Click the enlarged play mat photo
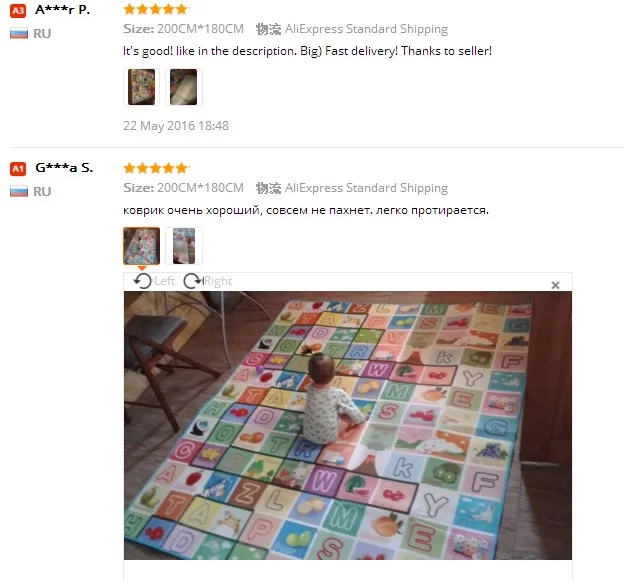This screenshot has width=624, height=581. [x=348, y=425]
